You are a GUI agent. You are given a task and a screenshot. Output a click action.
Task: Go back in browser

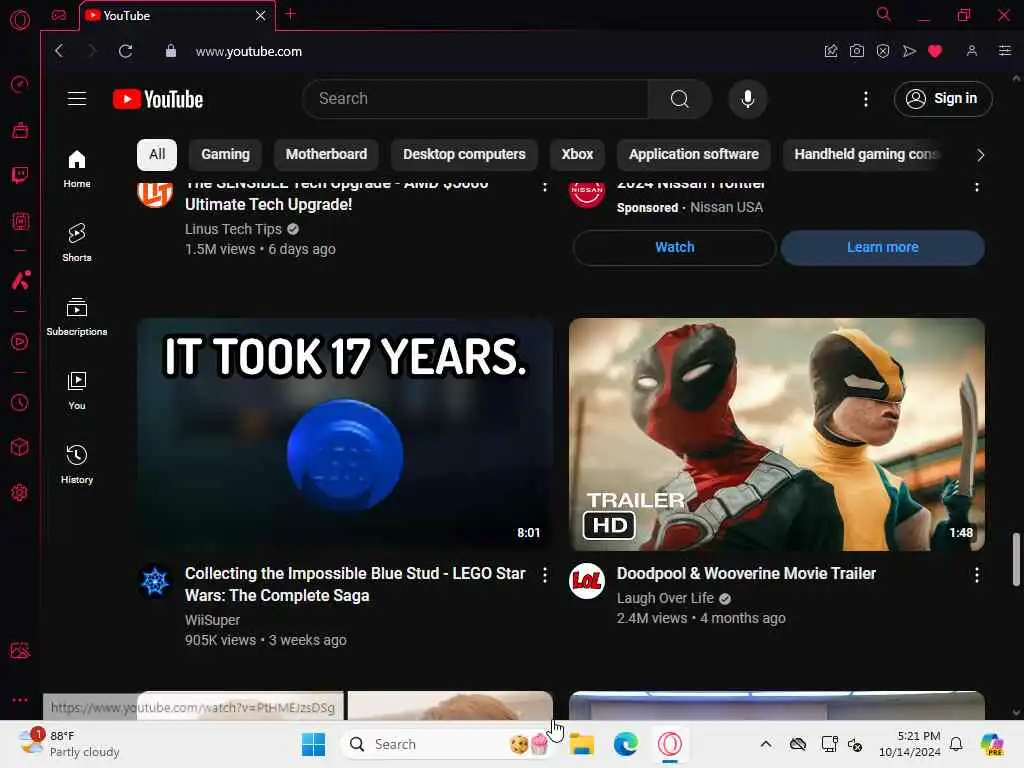click(59, 51)
